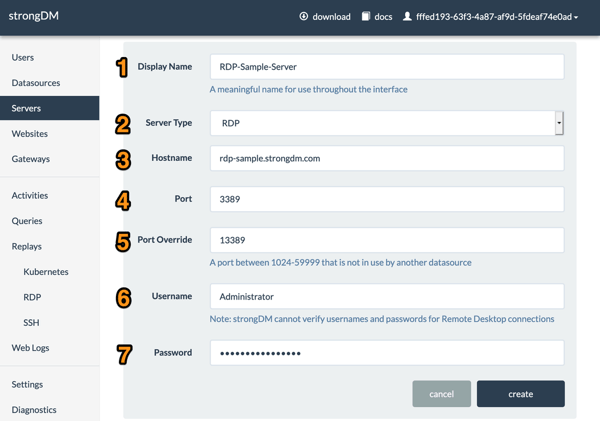Open the download link in header

[331, 17]
